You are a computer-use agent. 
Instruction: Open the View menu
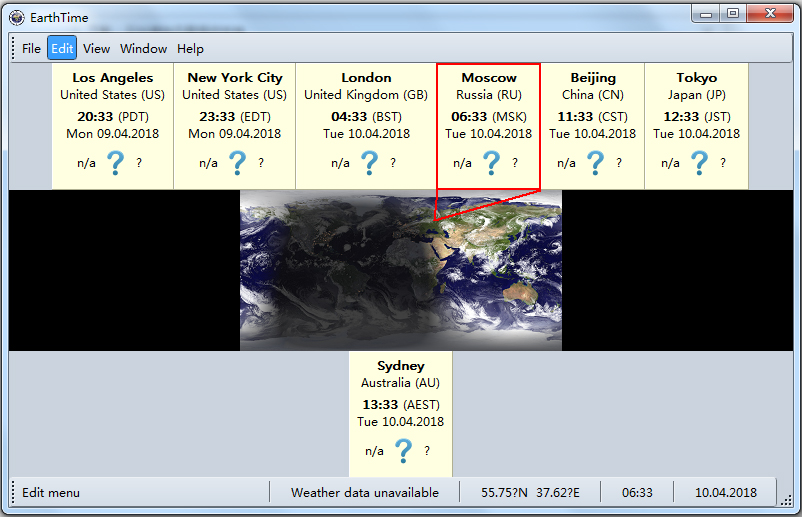[x=96, y=49]
